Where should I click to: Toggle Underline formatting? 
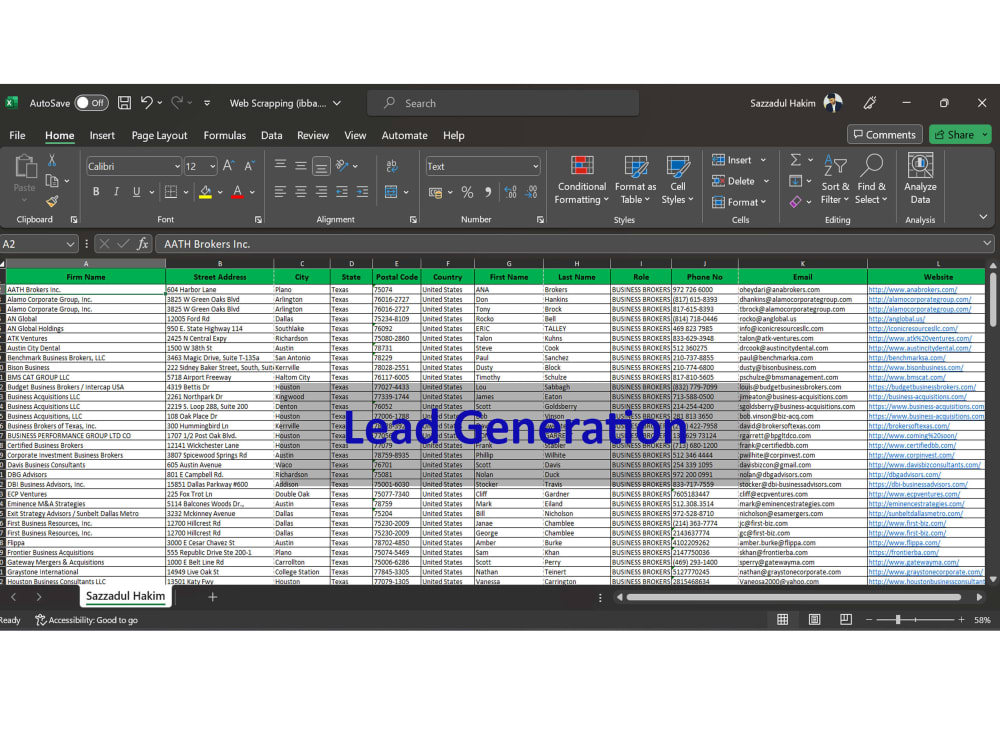[x=136, y=192]
